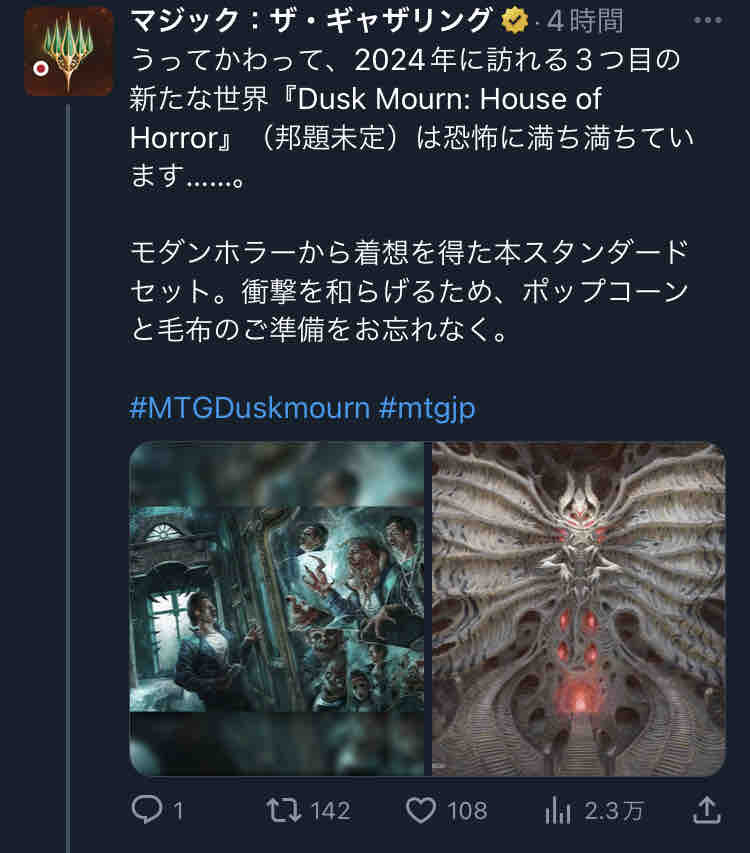
Task: Open the マジック：ザ・ギャザリング account name
Action: [x=312, y=20]
